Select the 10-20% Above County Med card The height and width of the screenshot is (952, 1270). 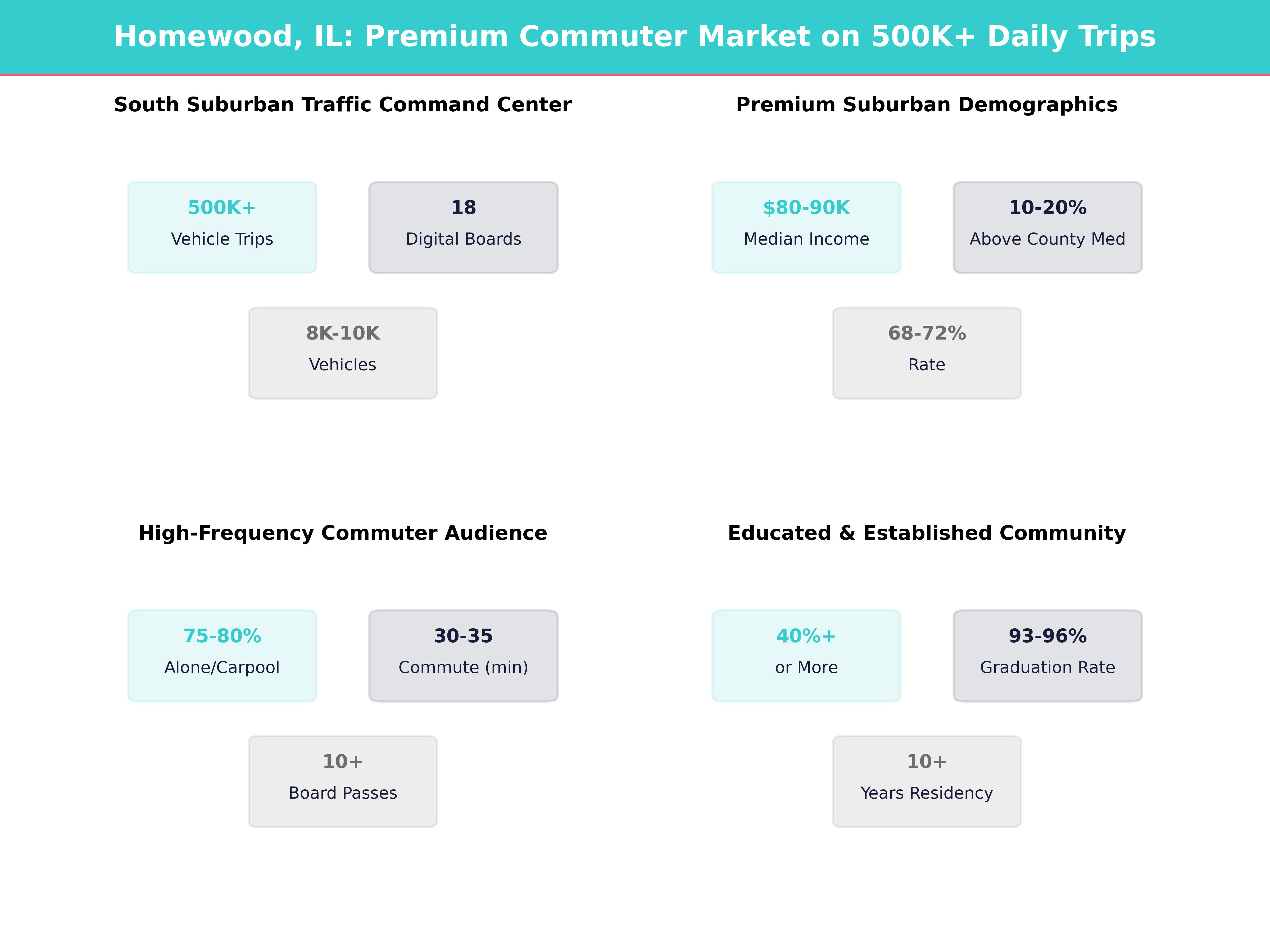(x=1047, y=227)
